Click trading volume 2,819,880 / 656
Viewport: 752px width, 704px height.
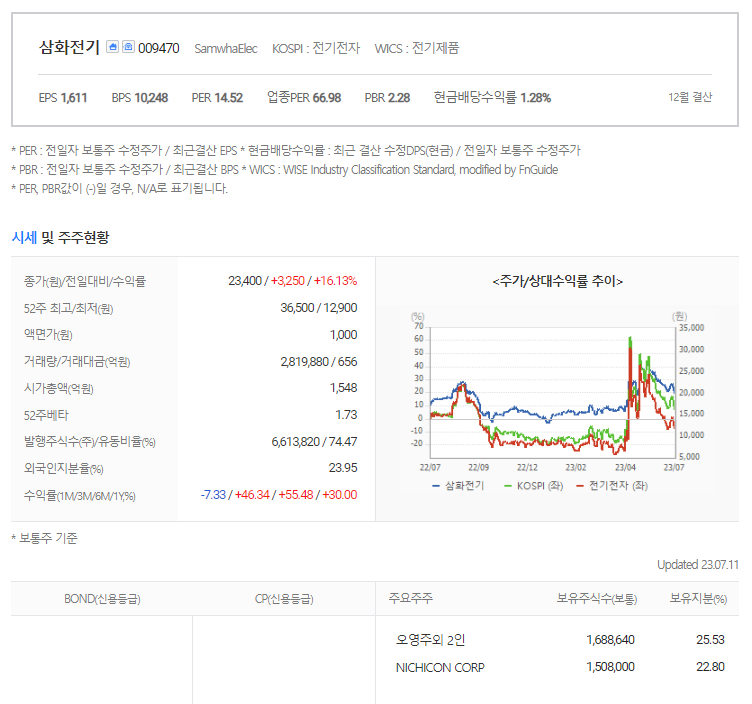(x=318, y=362)
